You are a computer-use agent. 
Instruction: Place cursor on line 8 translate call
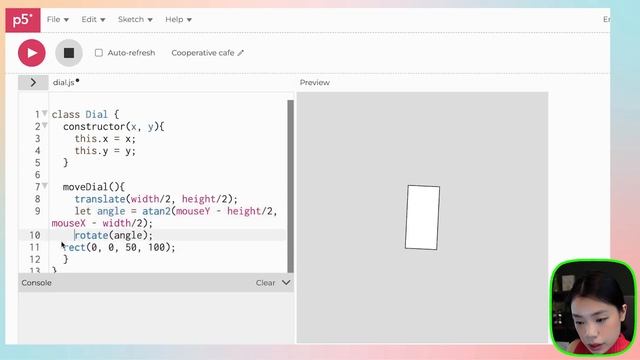[x=156, y=199]
